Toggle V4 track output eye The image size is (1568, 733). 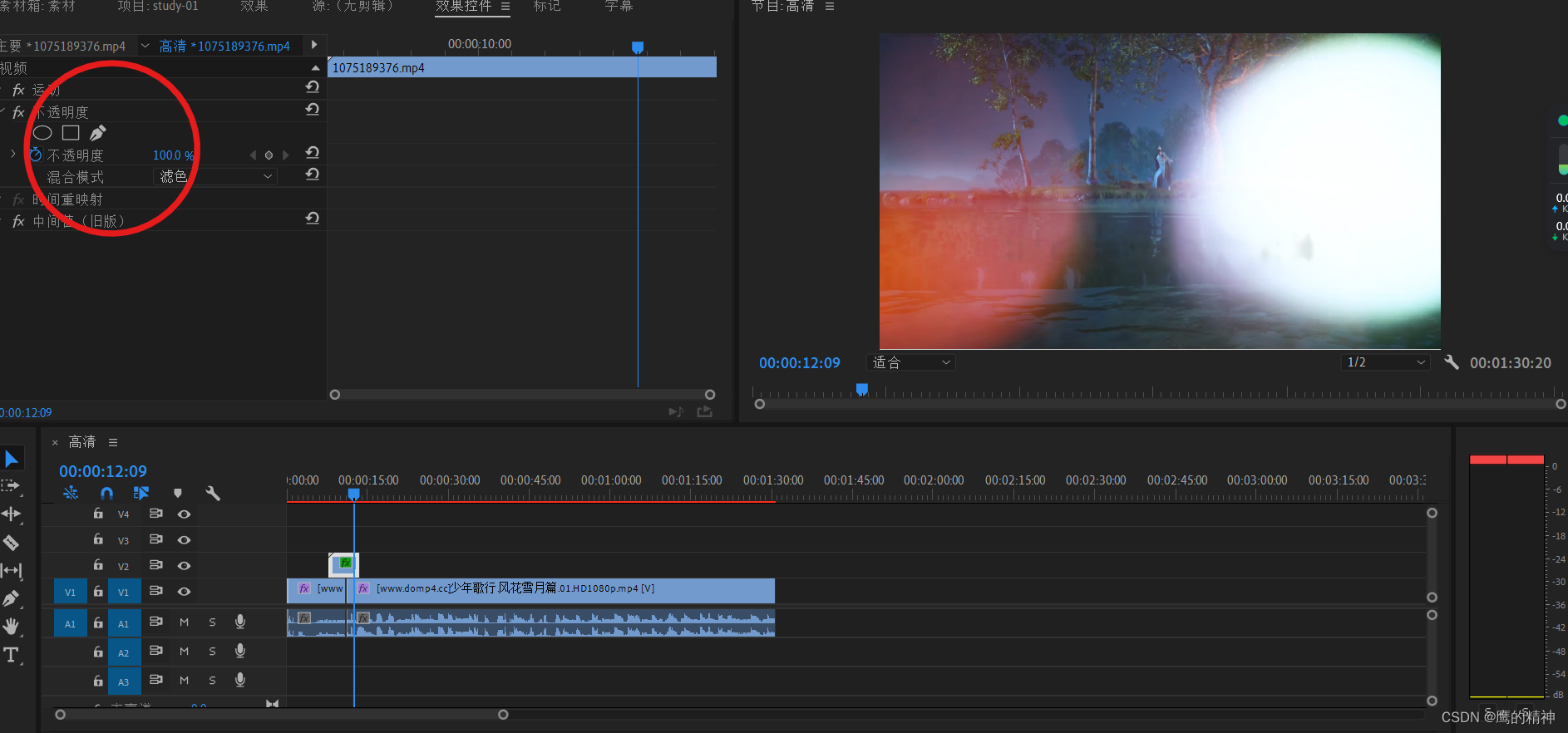(185, 514)
